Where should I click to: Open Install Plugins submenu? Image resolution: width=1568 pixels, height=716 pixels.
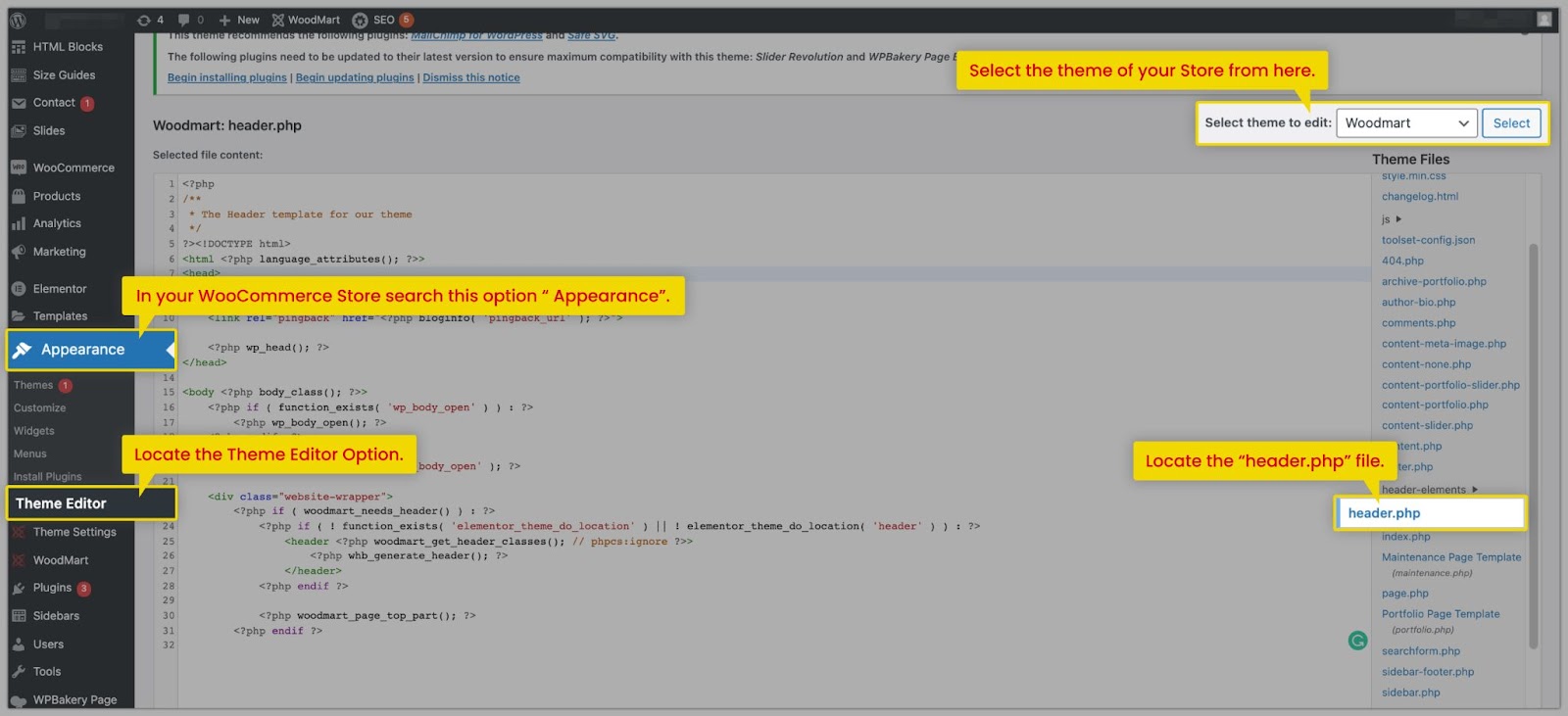pyautogui.click(x=48, y=477)
